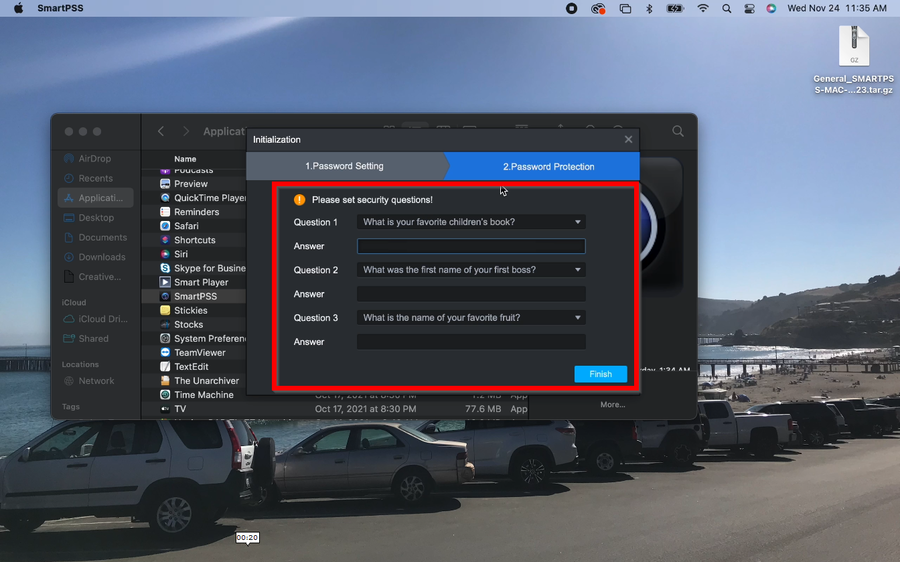Viewport: 900px width, 562px height.
Task: Open the SmartPSS menu in menu bar
Action: (x=60, y=9)
